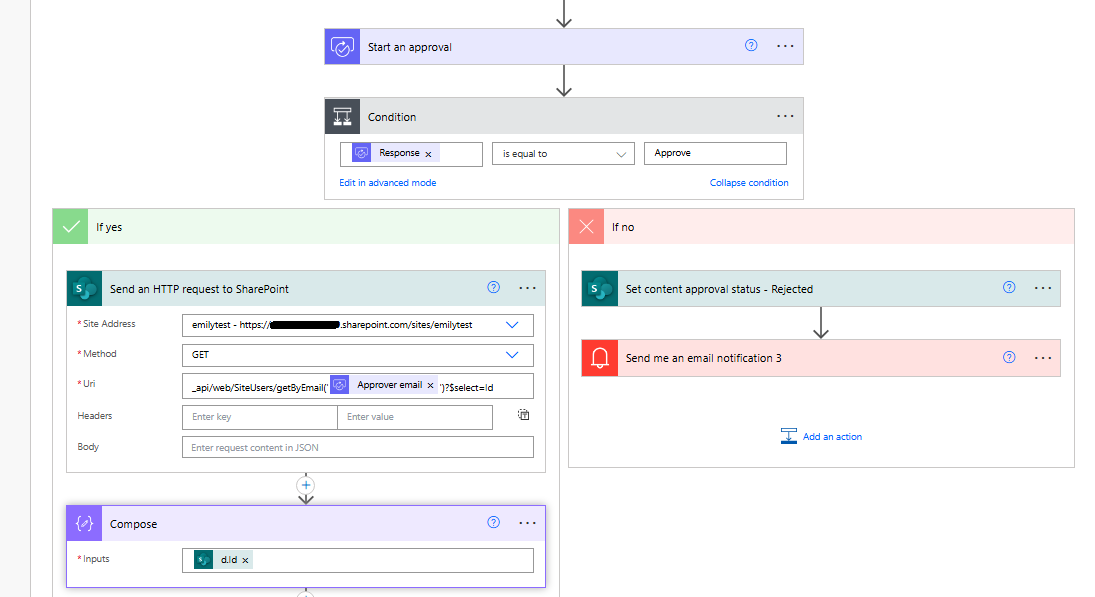Expand the Start an approval action header

(x=564, y=47)
